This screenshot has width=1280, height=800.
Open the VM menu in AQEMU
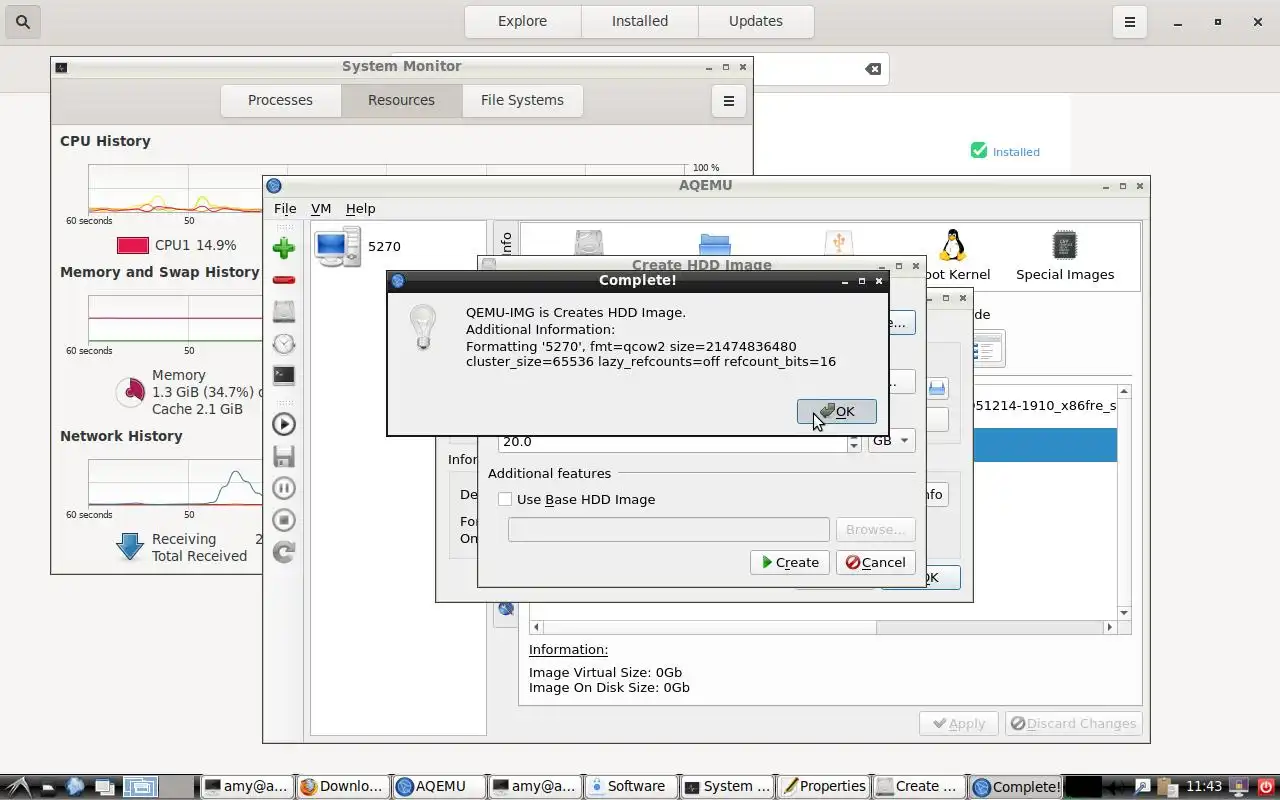[321, 209]
